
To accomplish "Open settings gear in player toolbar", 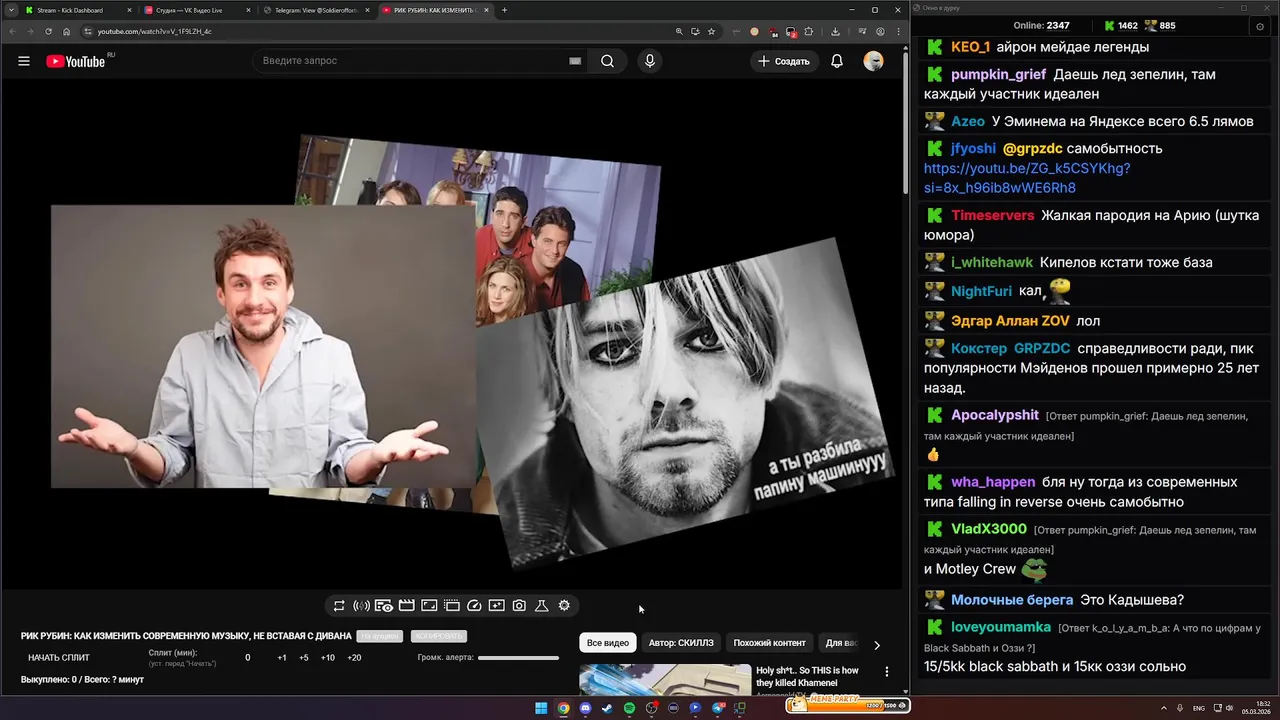I will pyautogui.click(x=564, y=606).
